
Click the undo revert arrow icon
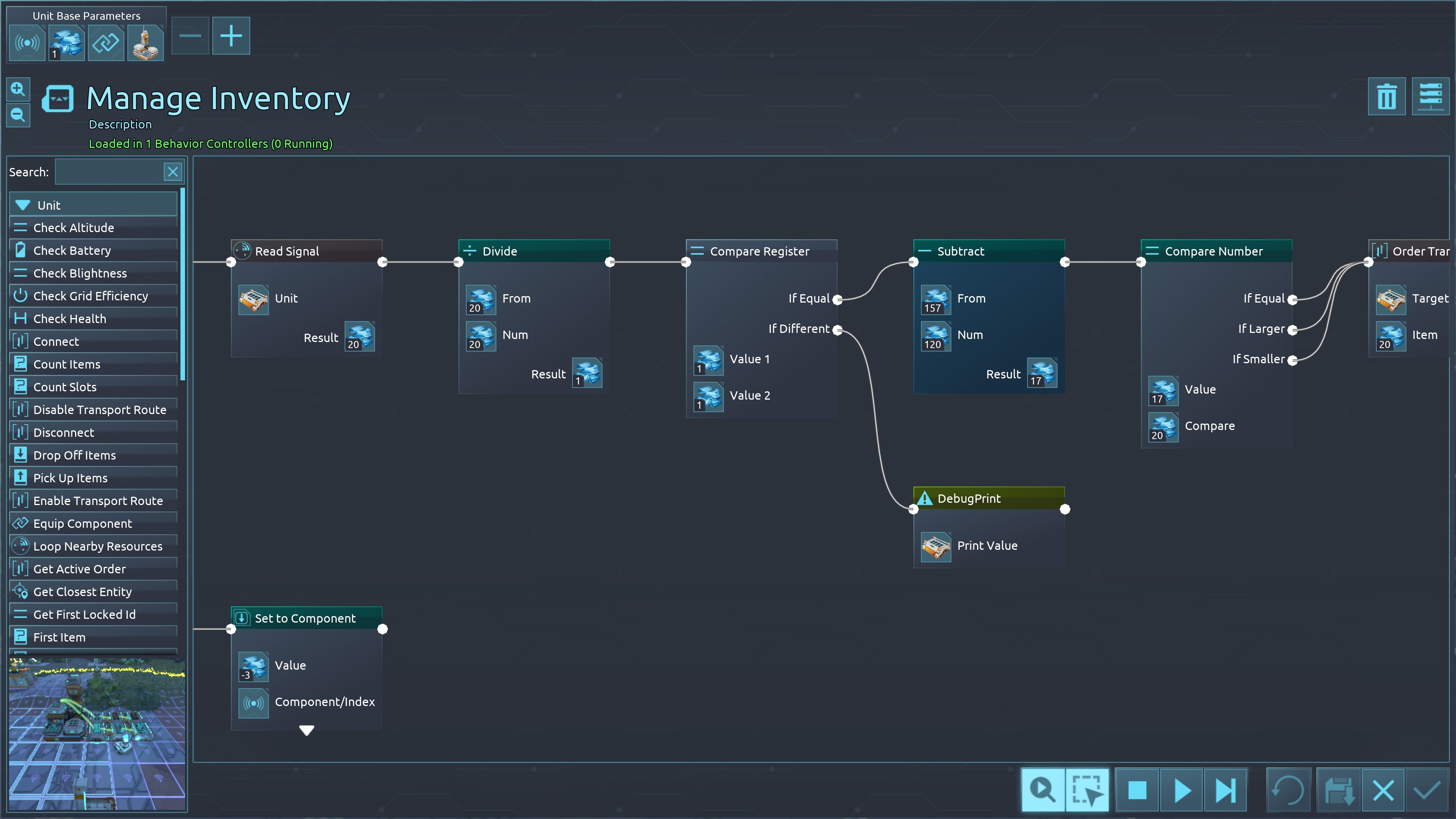click(1288, 789)
